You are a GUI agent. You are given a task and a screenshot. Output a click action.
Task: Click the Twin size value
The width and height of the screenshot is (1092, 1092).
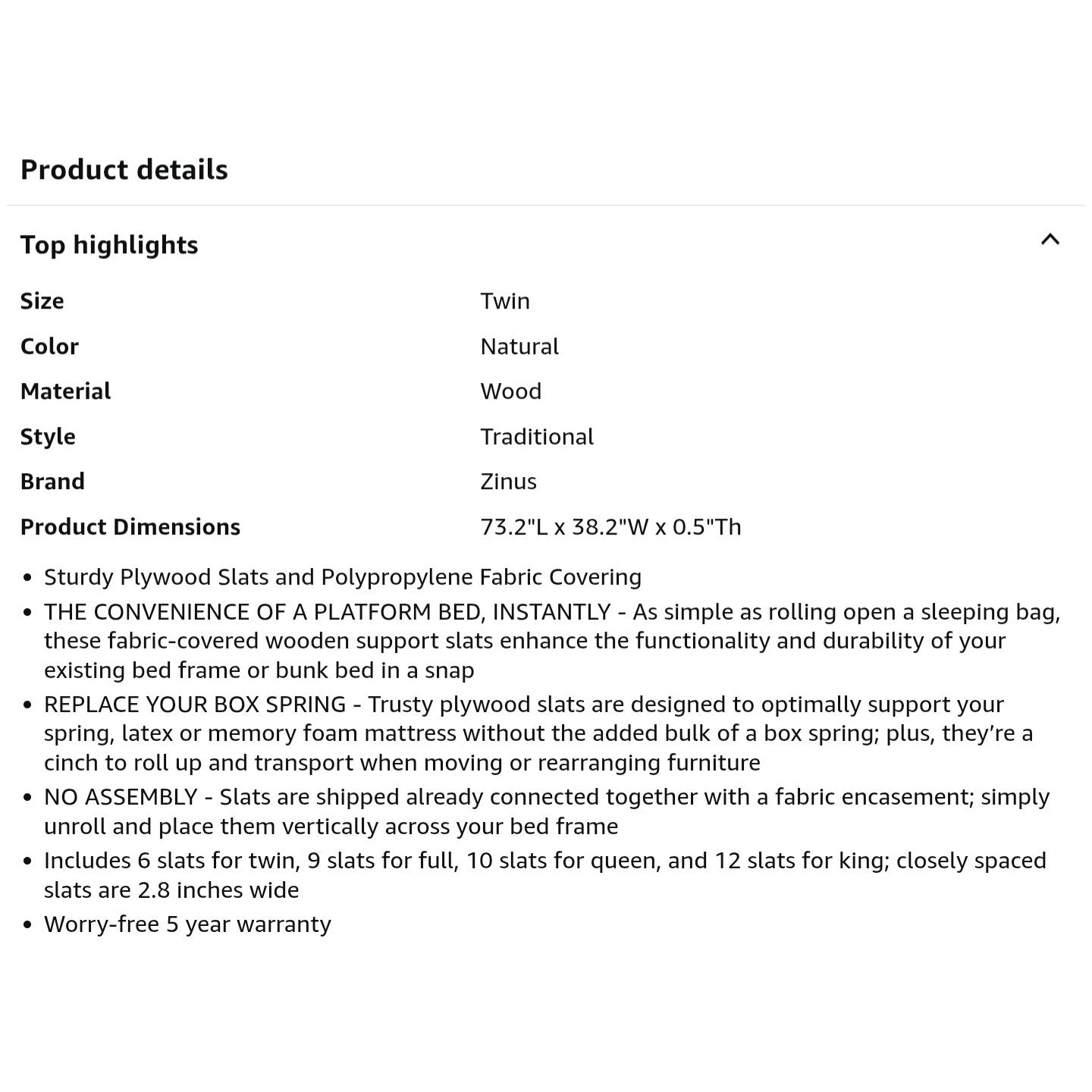point(505,301)
